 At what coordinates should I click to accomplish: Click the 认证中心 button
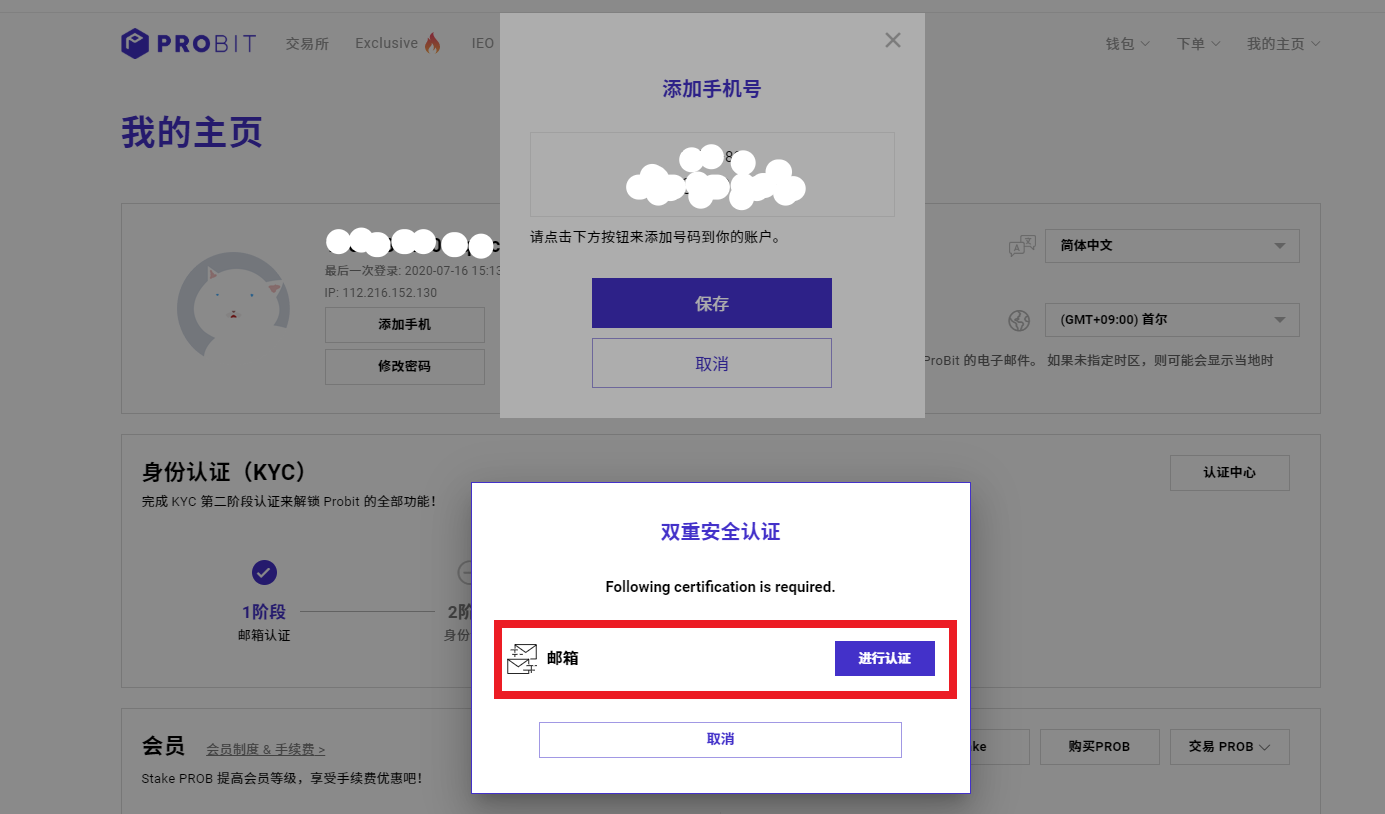[x=1229, y=473]
